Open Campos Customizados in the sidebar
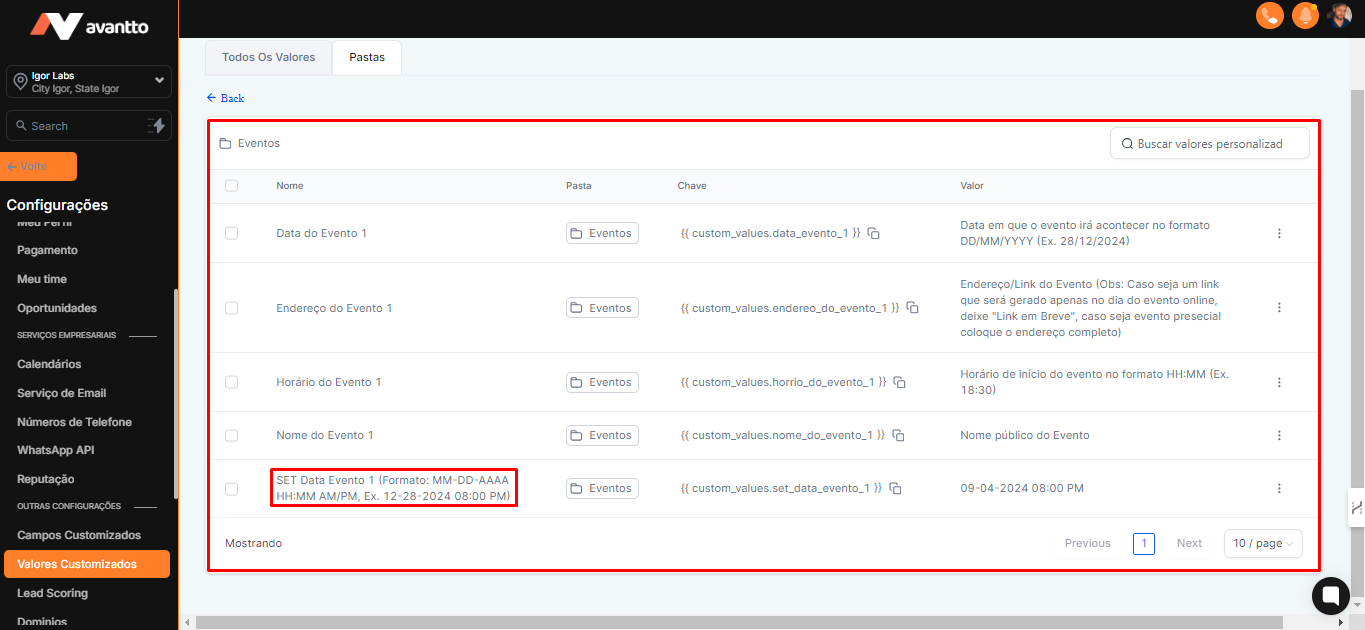The height and width of the screenshot is (630, 1365). (x=79, y=535)
